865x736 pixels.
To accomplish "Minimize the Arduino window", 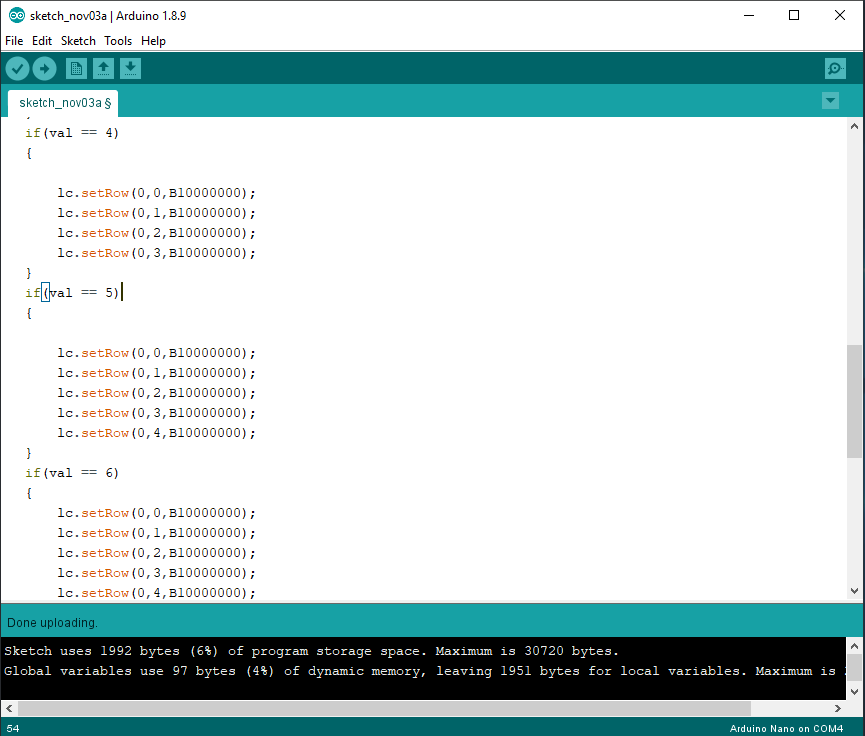I will (x=749, y=15).
